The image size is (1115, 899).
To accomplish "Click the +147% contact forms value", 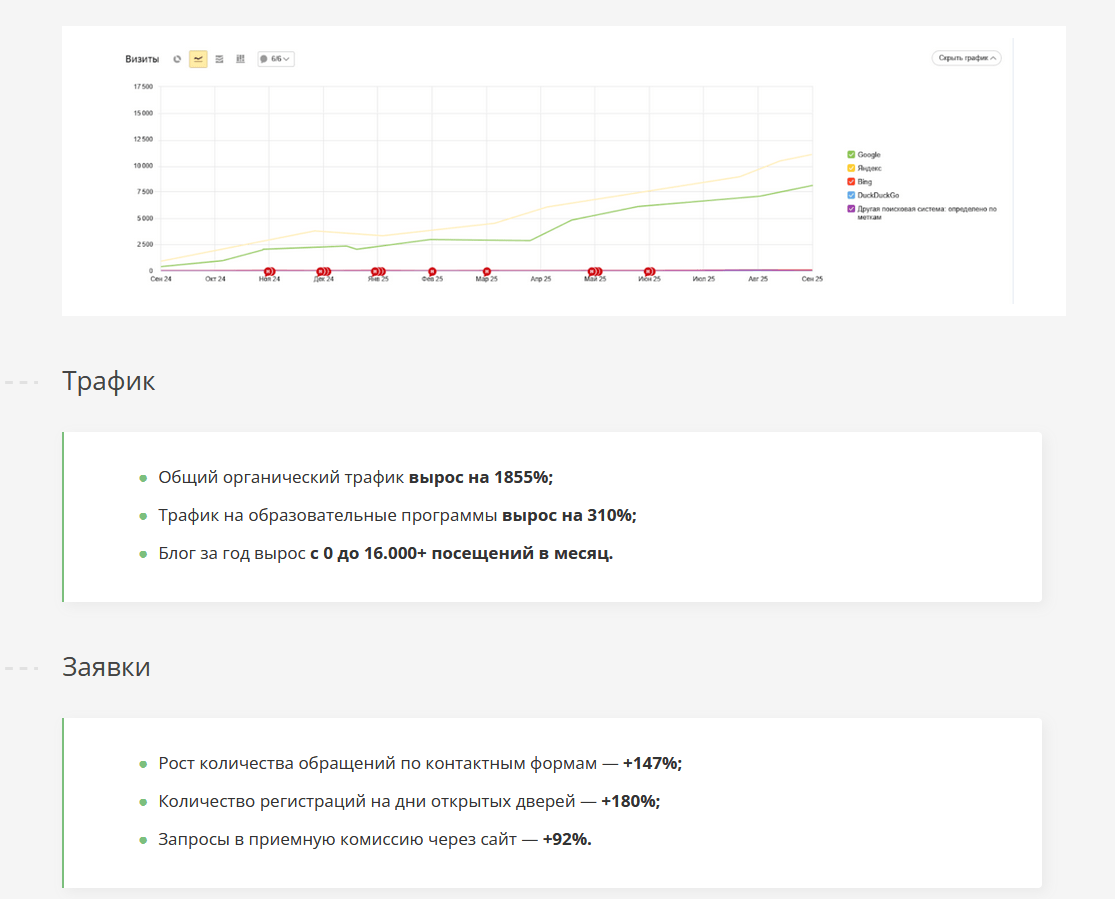I will pyautogui.click(x=652, y=763).
